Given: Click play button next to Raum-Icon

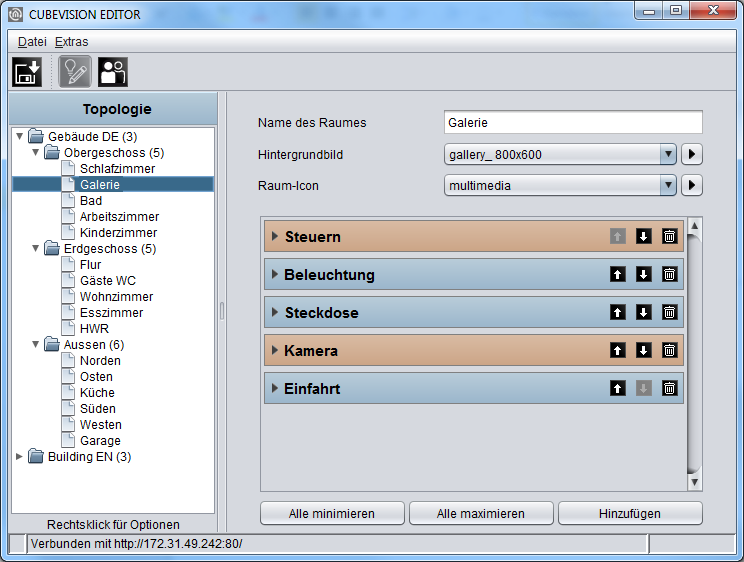Looking at the screenshot, I should [x=692, y=185].
